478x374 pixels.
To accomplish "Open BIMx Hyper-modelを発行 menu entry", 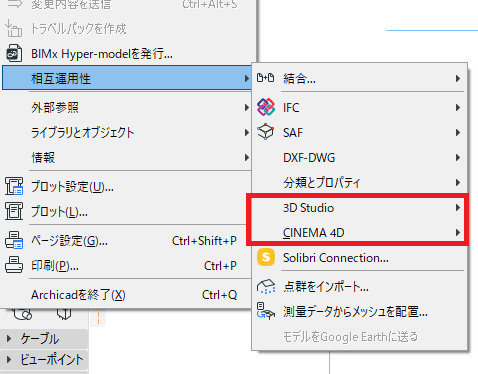I will coord(128,53).
